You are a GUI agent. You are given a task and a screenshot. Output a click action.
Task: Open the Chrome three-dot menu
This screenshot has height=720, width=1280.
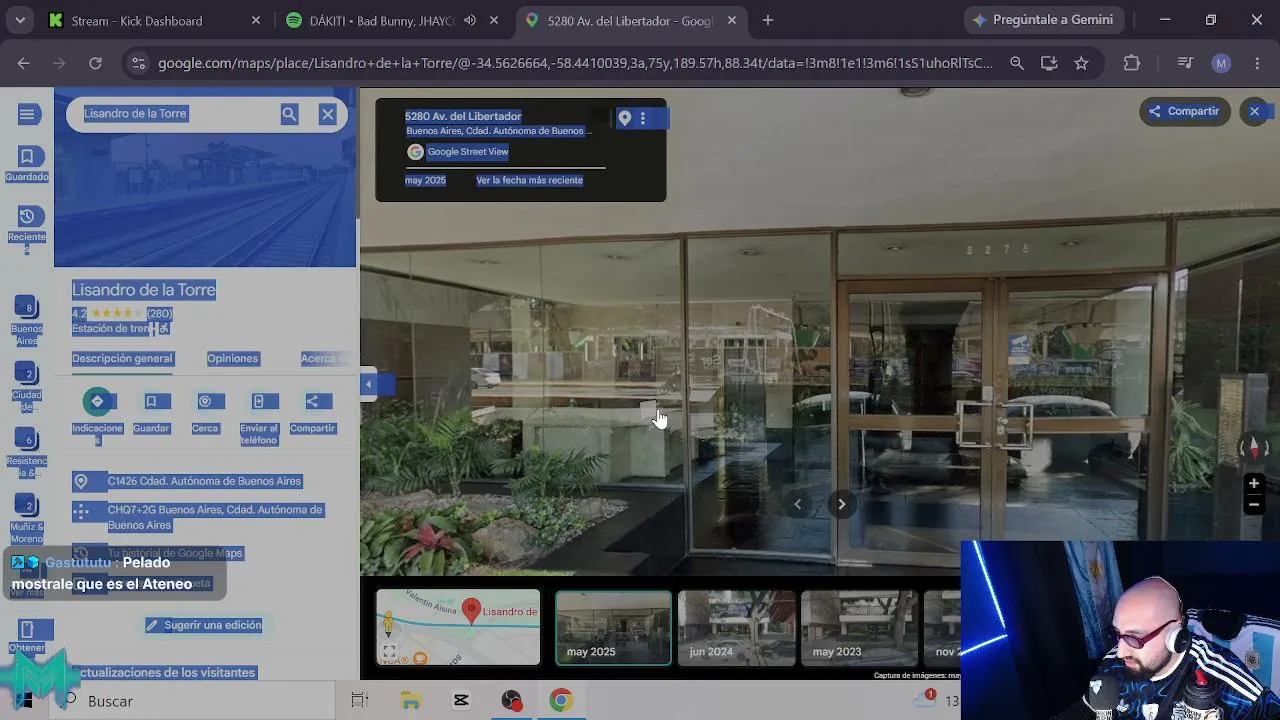pos(1256,63)
